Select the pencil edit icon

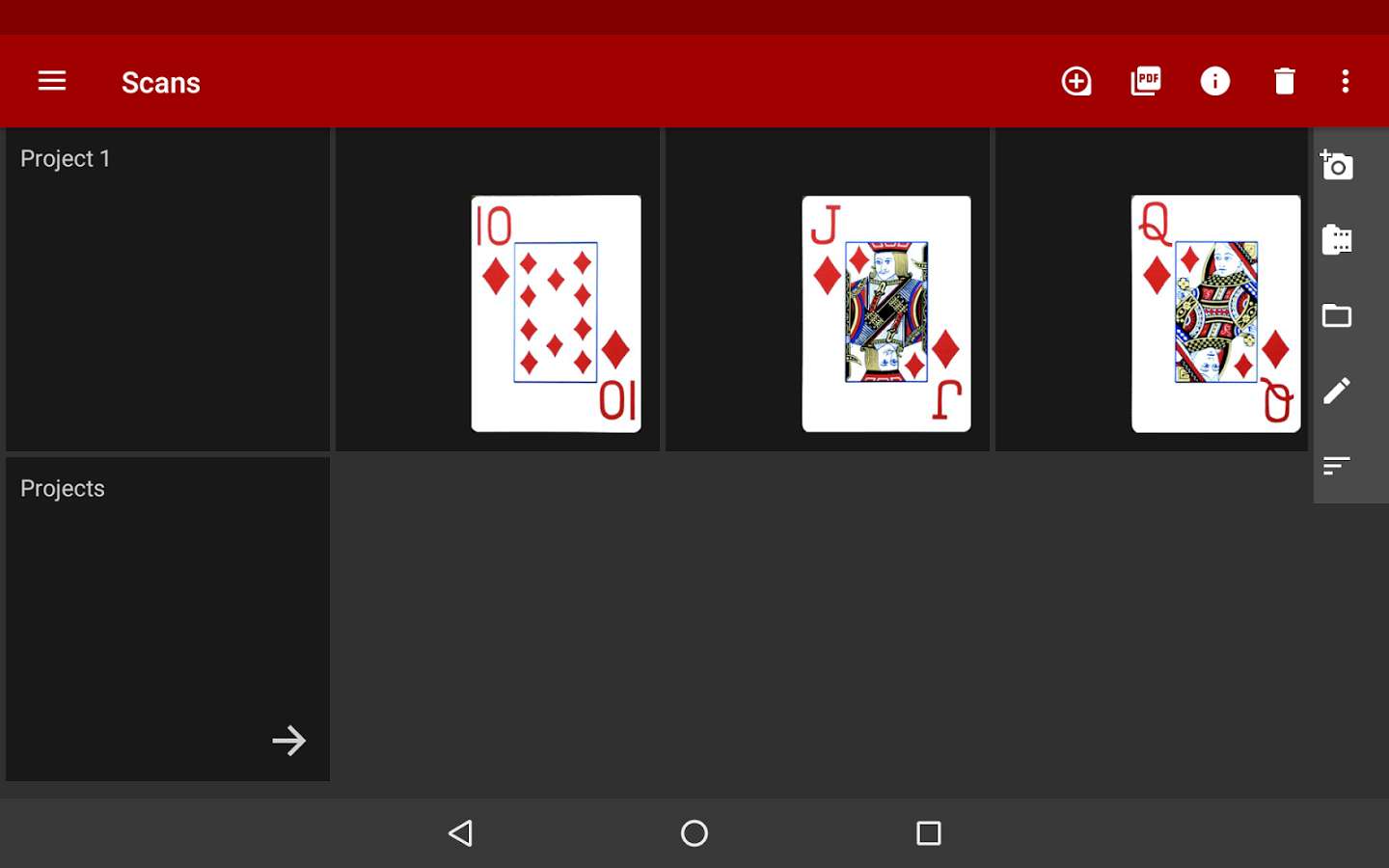coord(1337,391)
